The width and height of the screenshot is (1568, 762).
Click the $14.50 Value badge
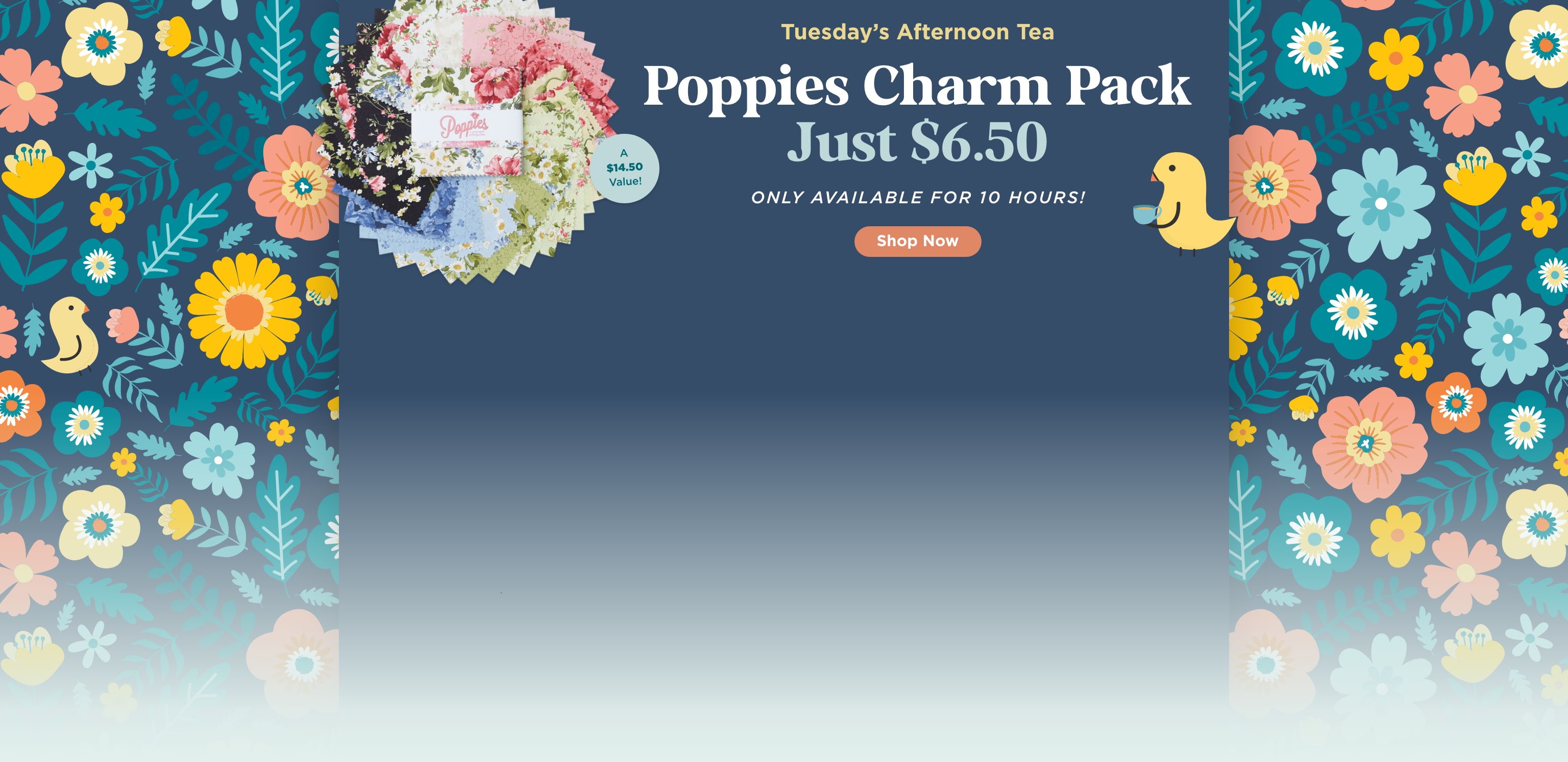[x=625, y=168]
